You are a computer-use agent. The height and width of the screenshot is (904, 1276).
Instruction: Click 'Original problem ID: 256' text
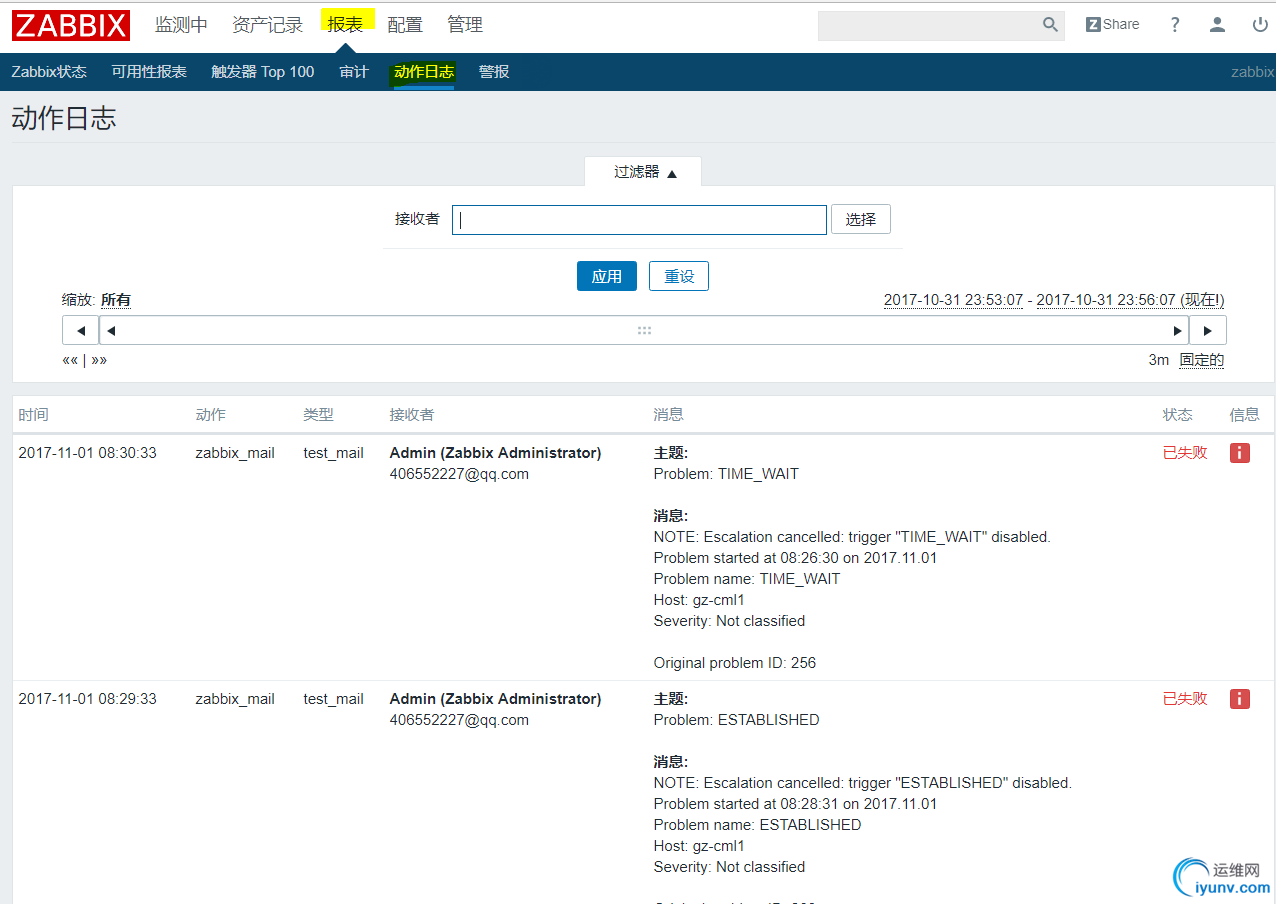pos(735,663)
